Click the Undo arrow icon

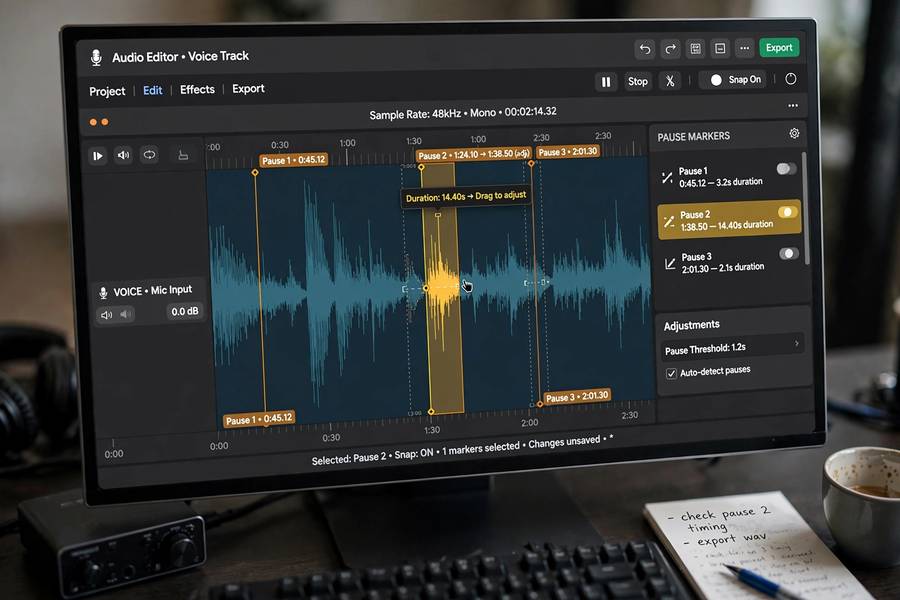(645, 49)
